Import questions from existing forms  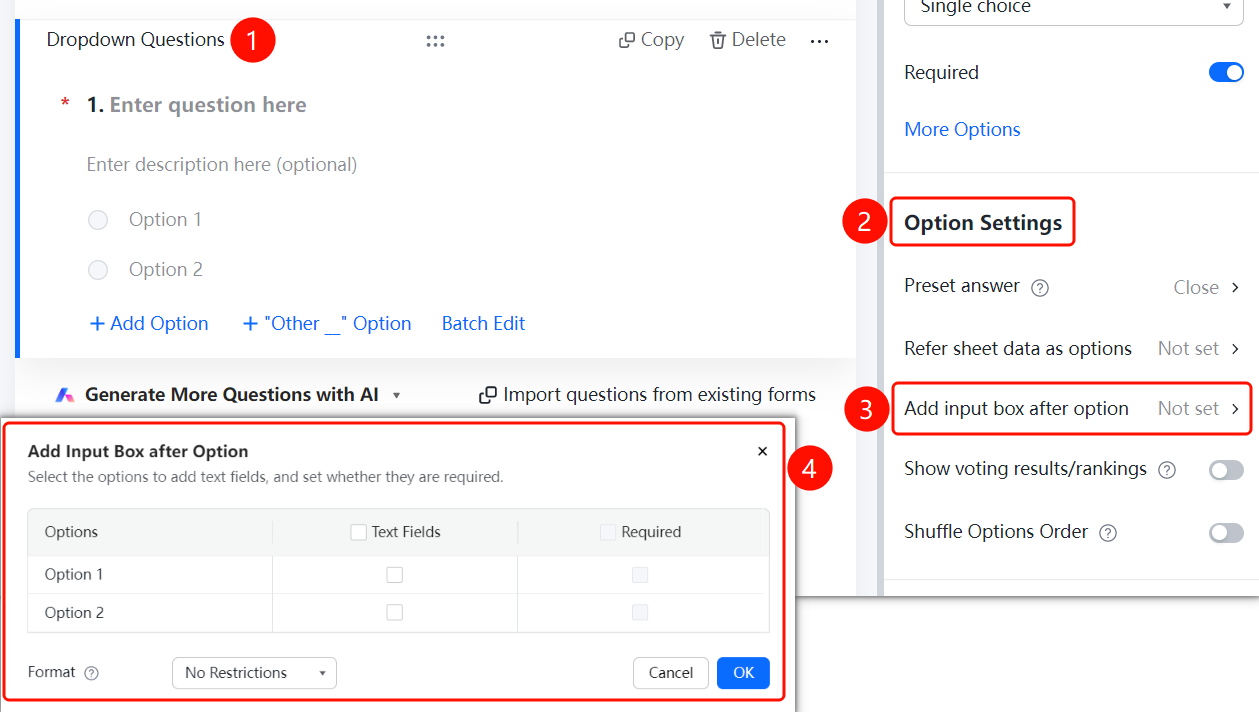pyautogui.click(x=648, y=395)
